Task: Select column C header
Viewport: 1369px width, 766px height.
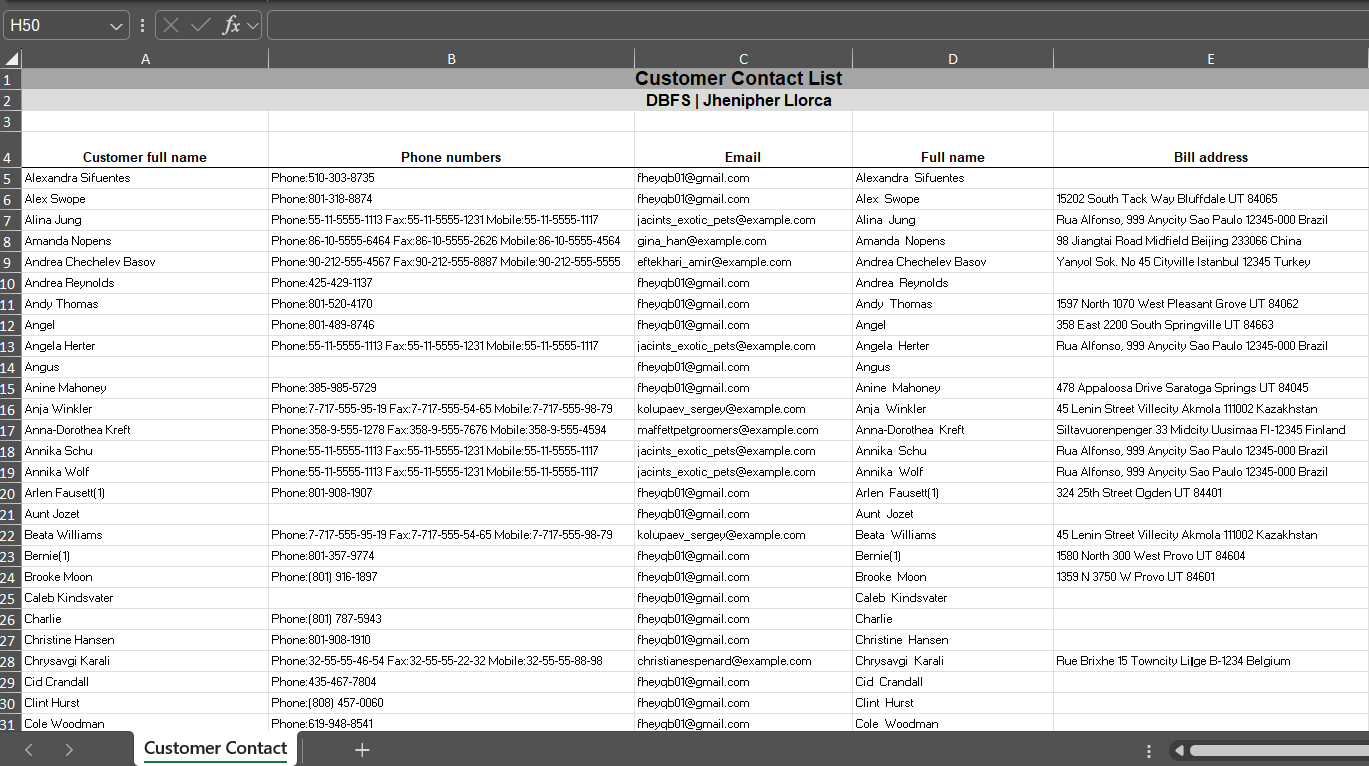Action: click(743, 59)
